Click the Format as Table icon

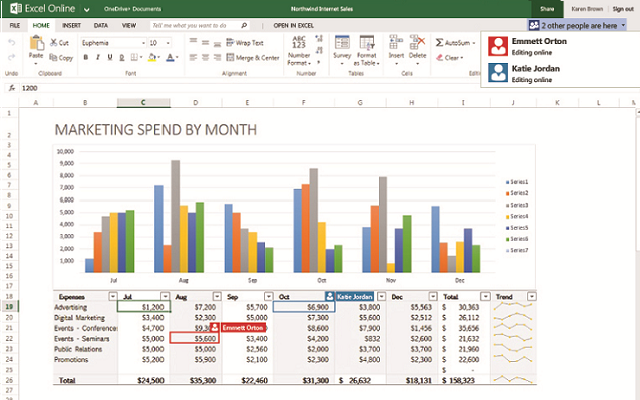366,45
